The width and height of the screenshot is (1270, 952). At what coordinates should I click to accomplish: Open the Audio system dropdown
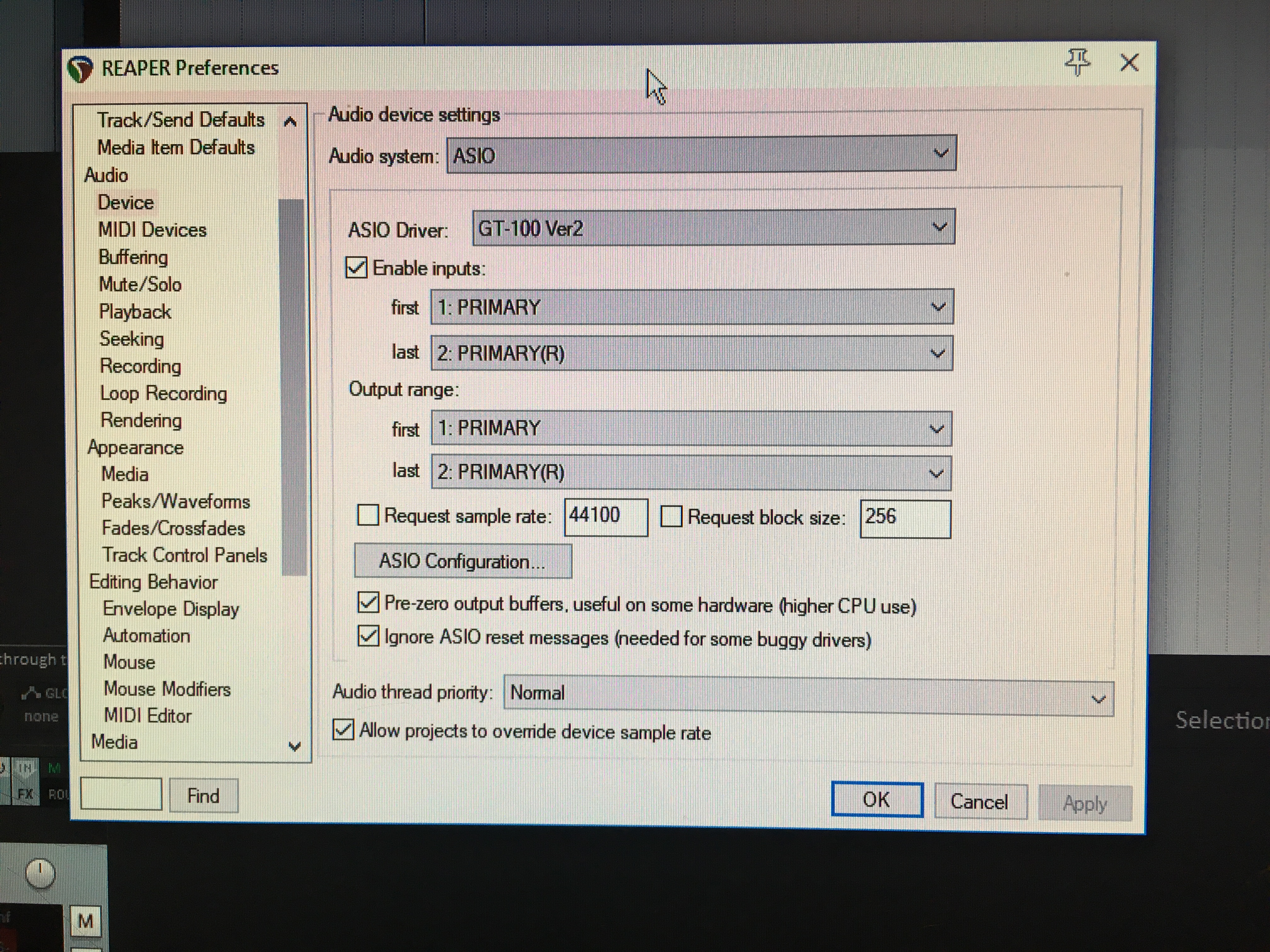[x=701, y=154]
